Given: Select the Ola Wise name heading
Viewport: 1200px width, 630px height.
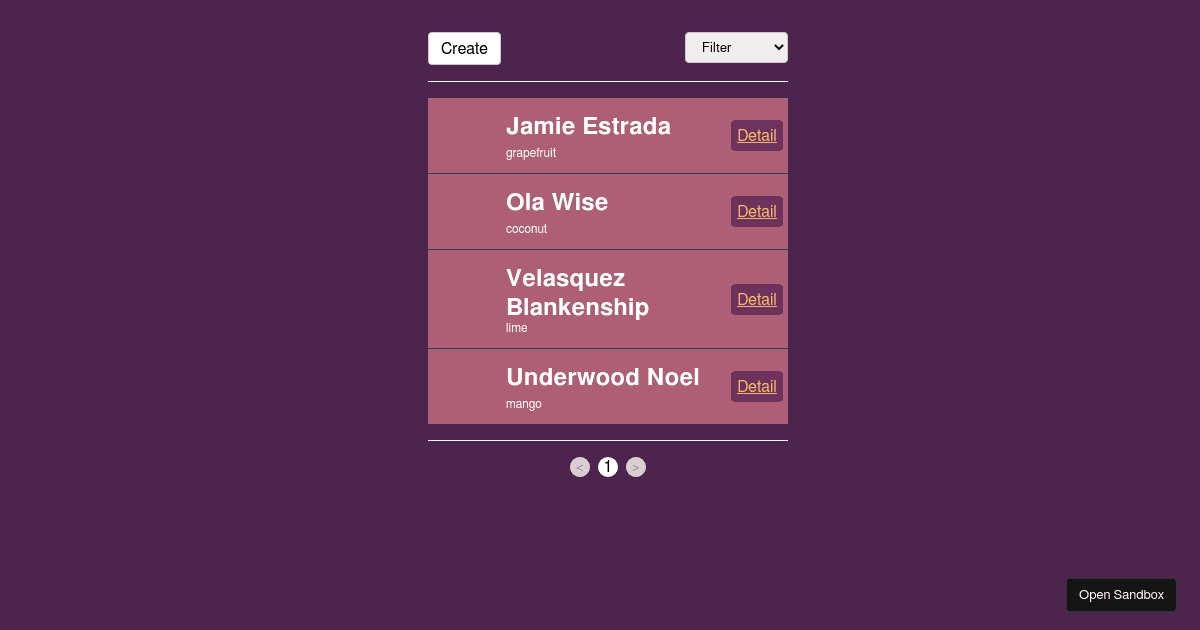Looking at the screenshot, I should pyautogui.click(x=557, y=202).
